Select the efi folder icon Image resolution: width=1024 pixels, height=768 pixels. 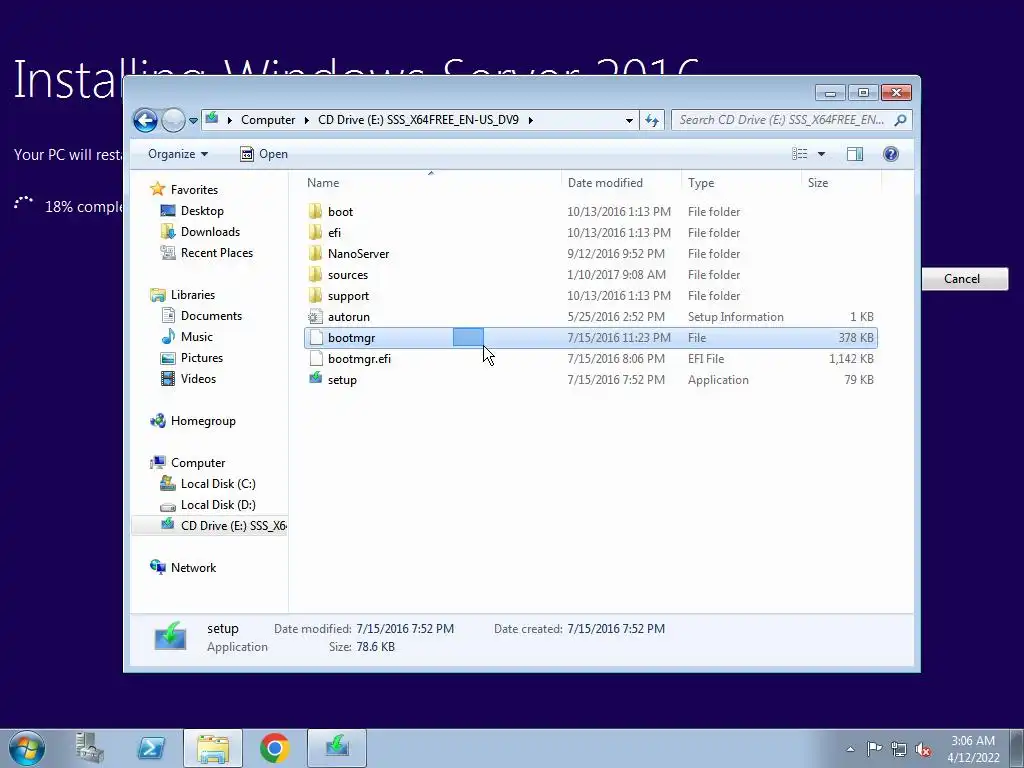click(315, 232)
